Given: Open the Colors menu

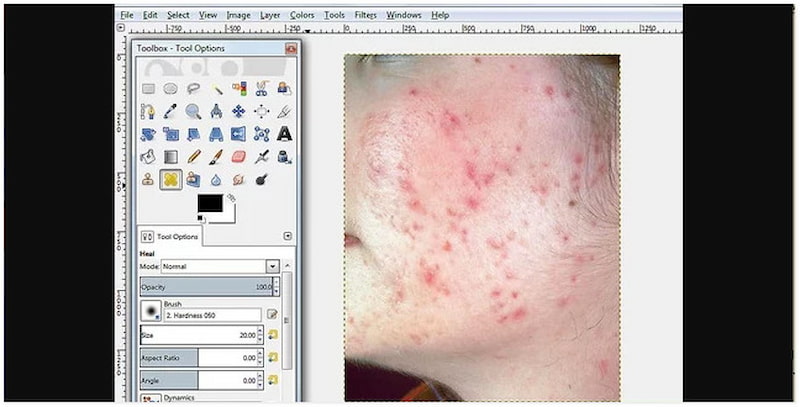Looking at the screenshot, I should click(x=301, y=16).
